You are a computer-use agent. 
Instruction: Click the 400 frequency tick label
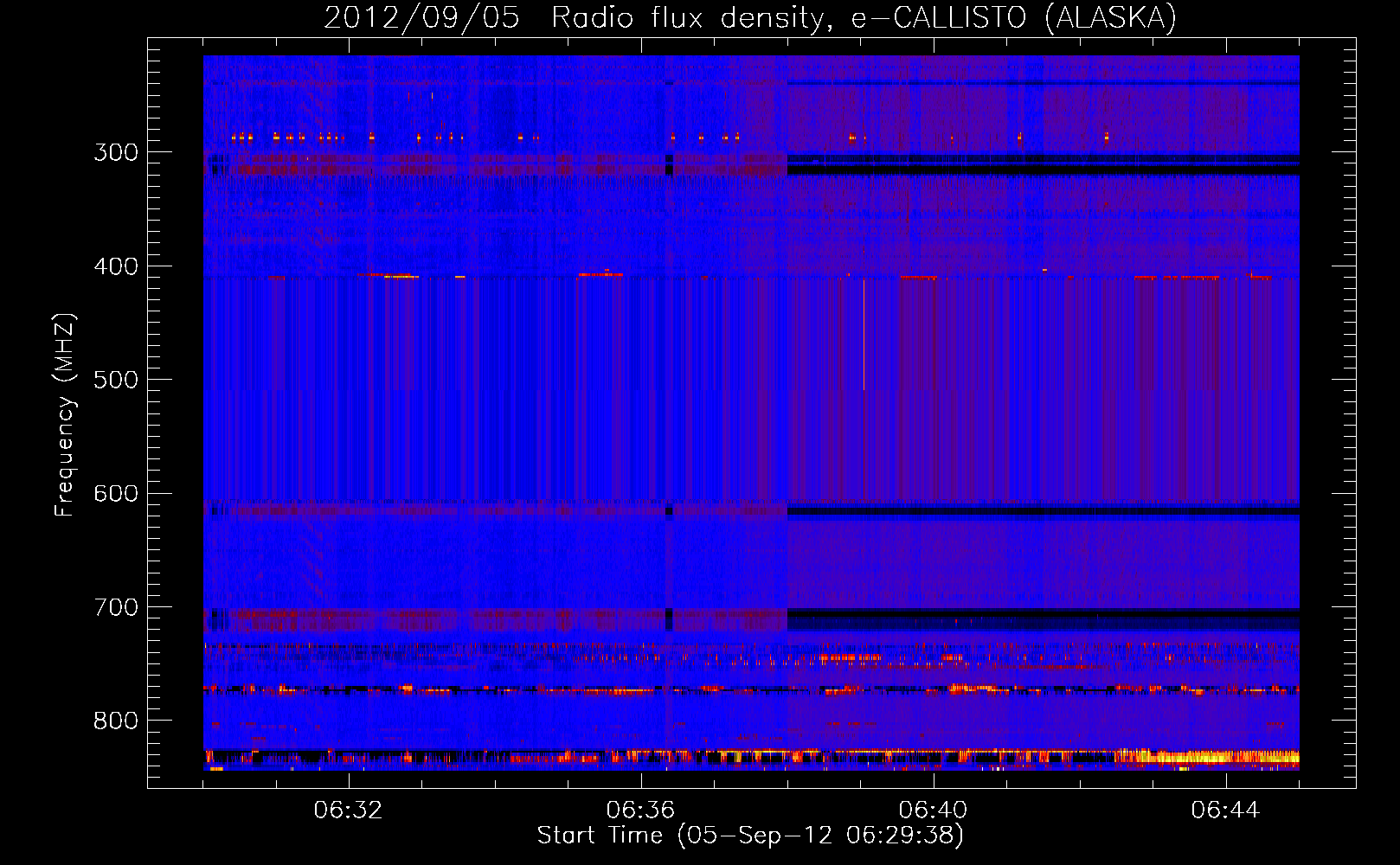click(x=116, y=266)
